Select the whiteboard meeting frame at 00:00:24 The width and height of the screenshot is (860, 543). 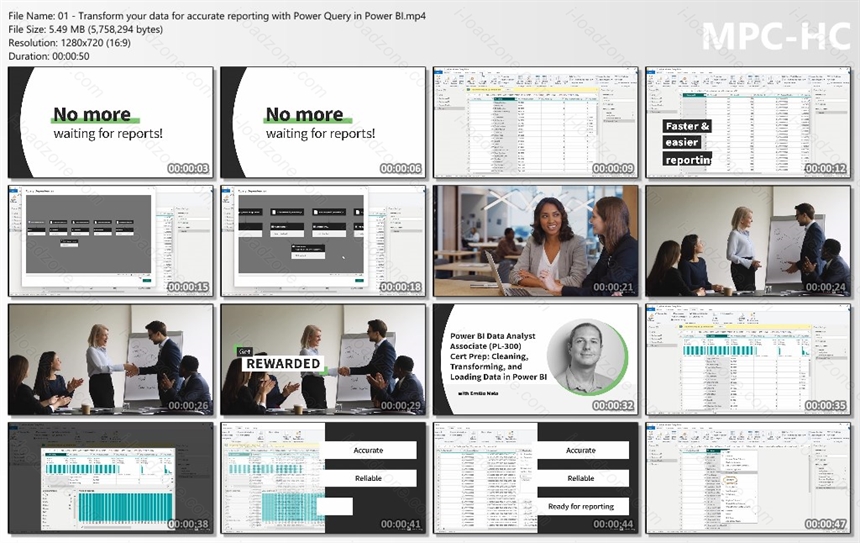(x=749, y=241)
